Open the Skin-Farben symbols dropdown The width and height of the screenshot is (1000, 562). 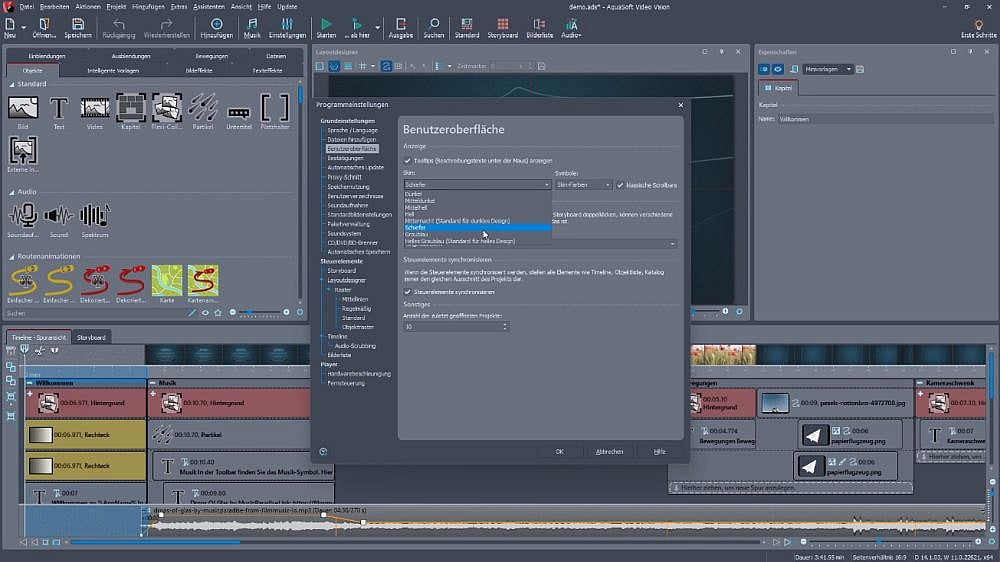(583, 185)
